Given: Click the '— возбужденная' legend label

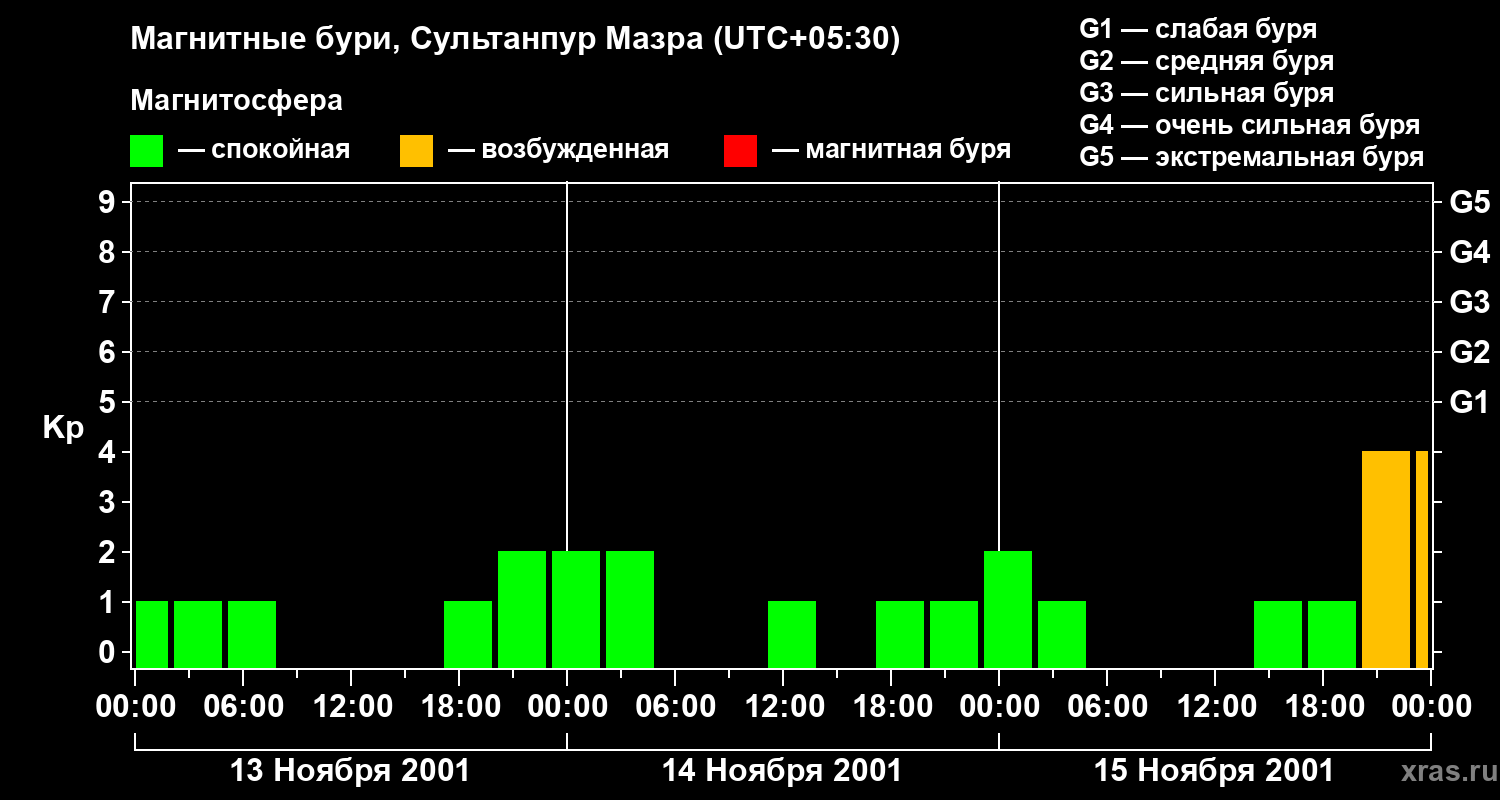Looking at the screenshot, I should (558, 150).
